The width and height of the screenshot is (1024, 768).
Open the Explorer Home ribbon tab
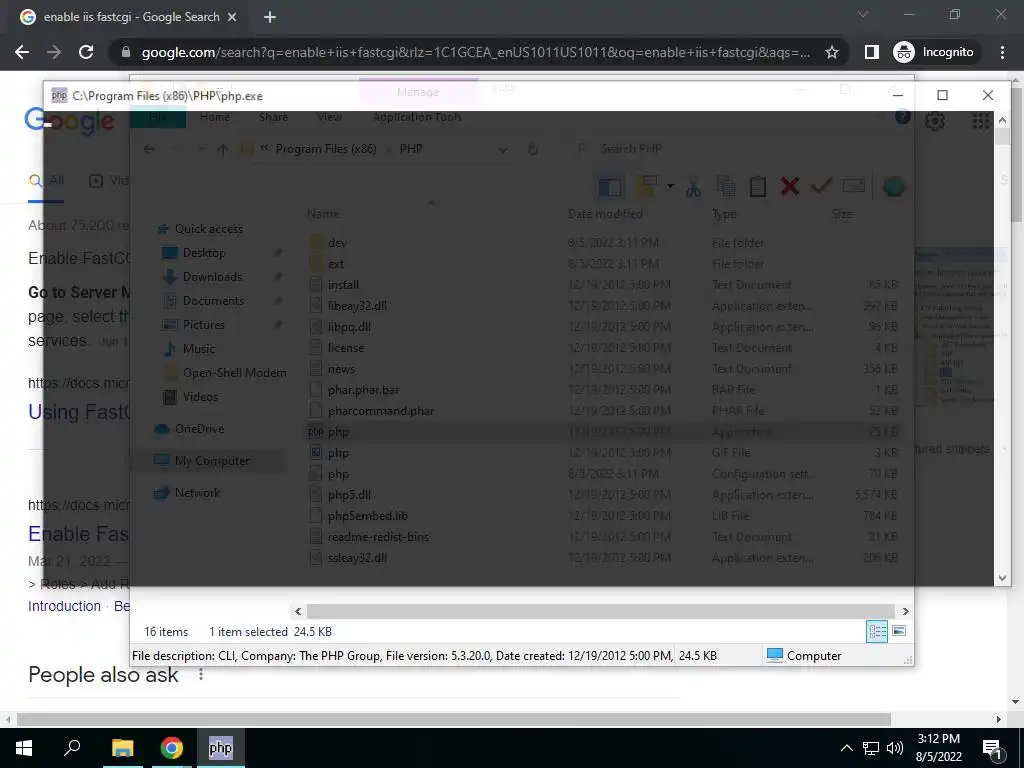[x=215, y=117]
